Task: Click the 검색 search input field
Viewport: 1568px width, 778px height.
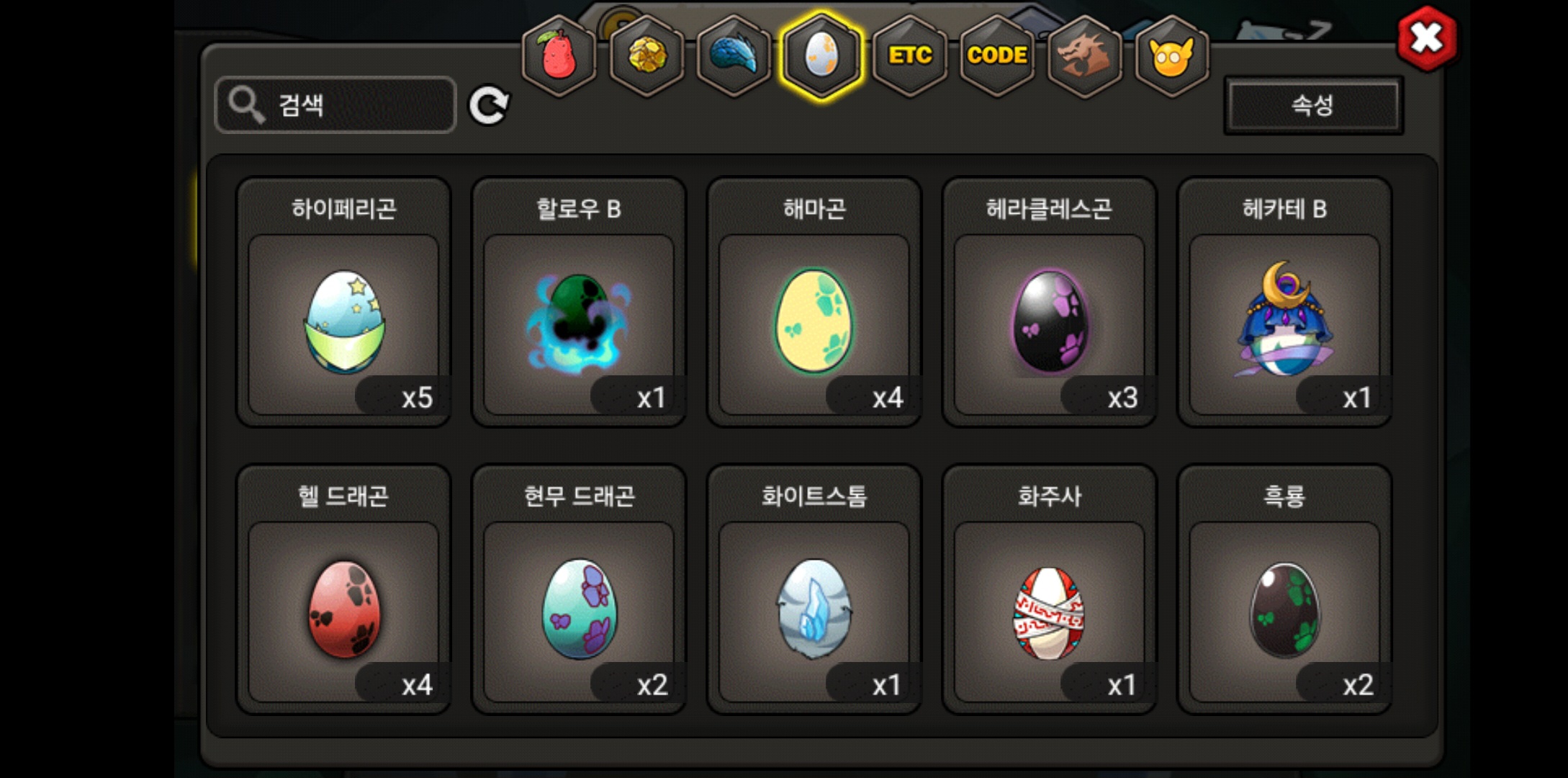Action: [x=335, y=105]
